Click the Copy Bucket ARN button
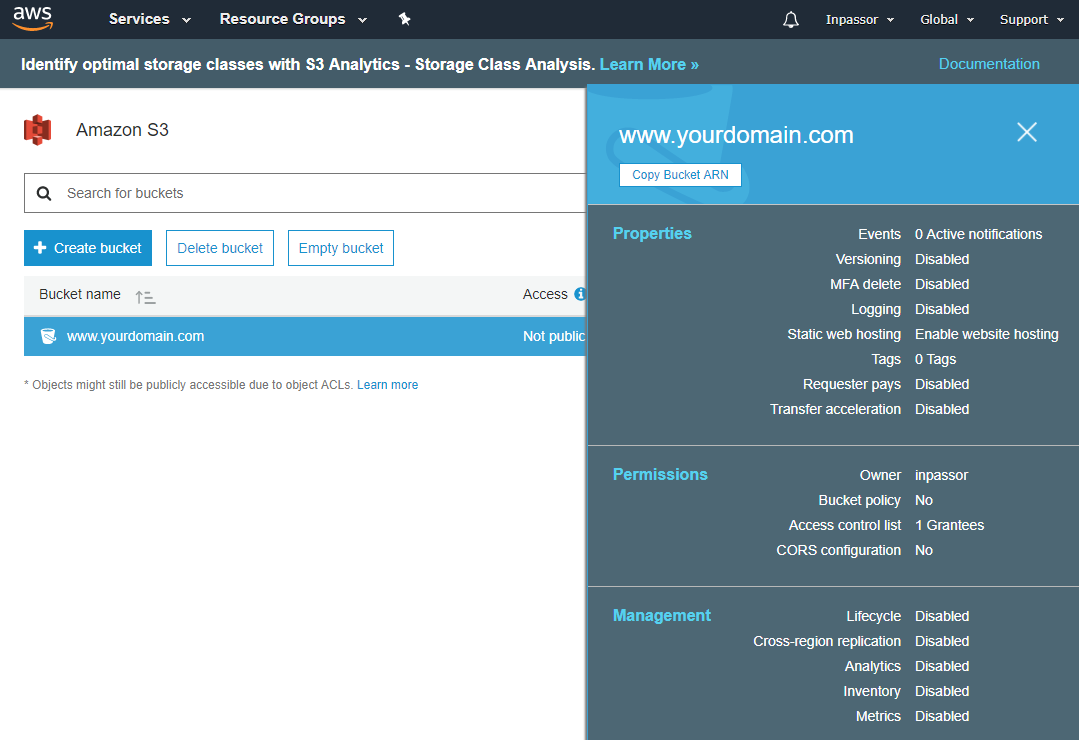 tap(680, 175)
